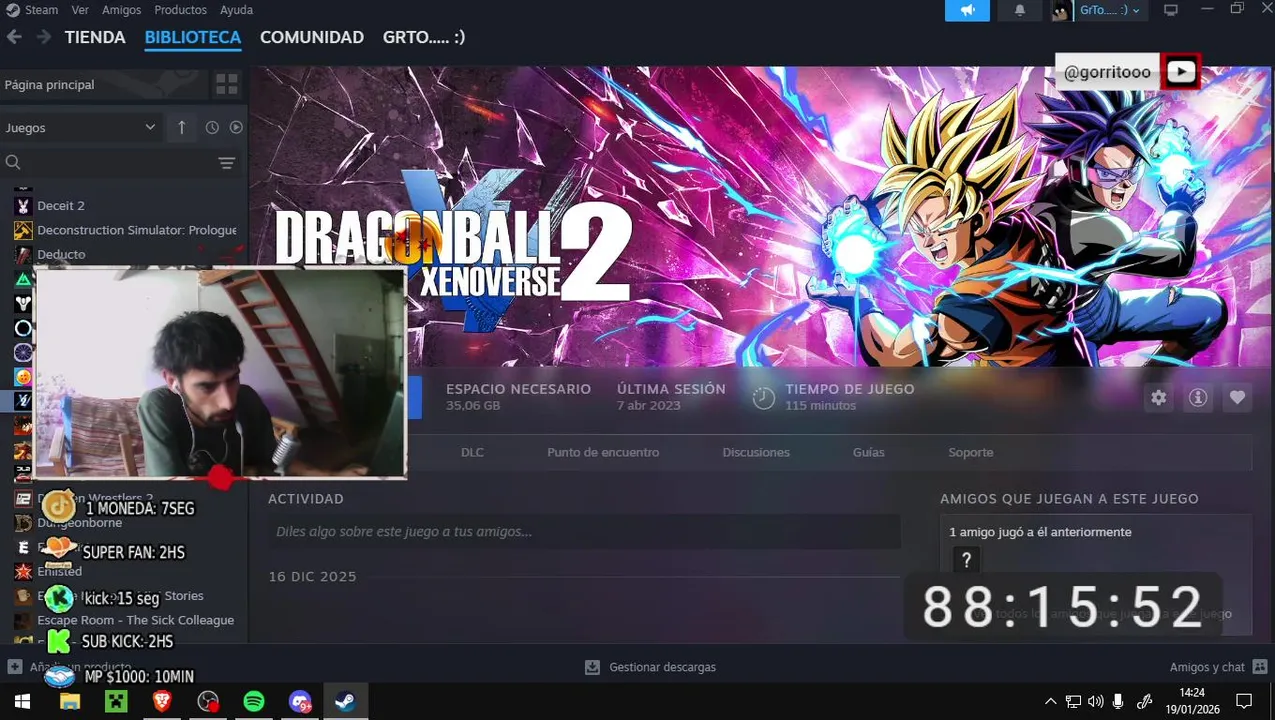1275x720 pixels.
Task: Open the Discusiones tab
Action: 756,452
